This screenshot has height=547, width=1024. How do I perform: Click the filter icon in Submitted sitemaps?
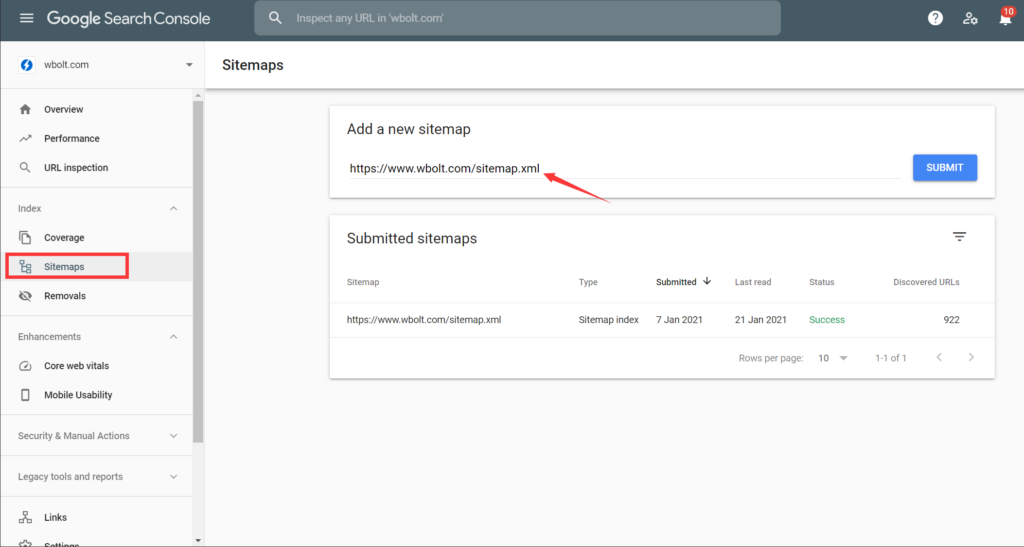959,237
